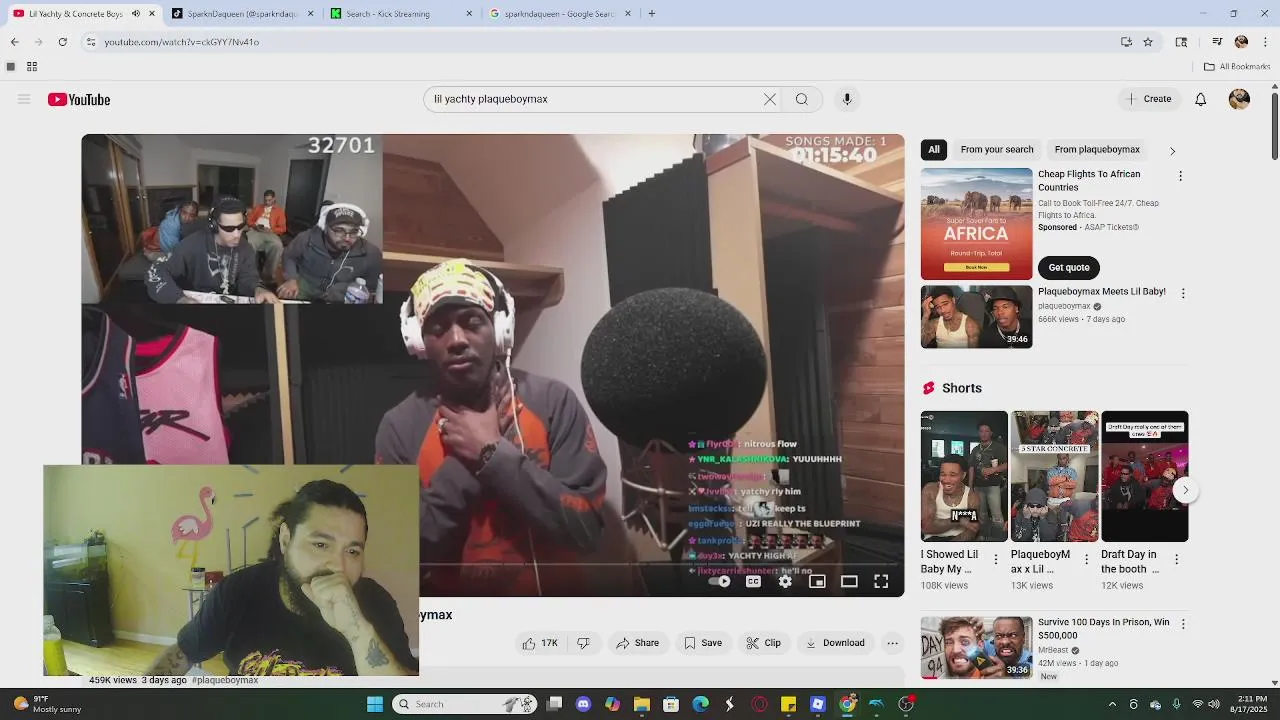This screenshot has height=720, width=1280.
Task: Open the video player settings gear
Action: coord(785,581)
